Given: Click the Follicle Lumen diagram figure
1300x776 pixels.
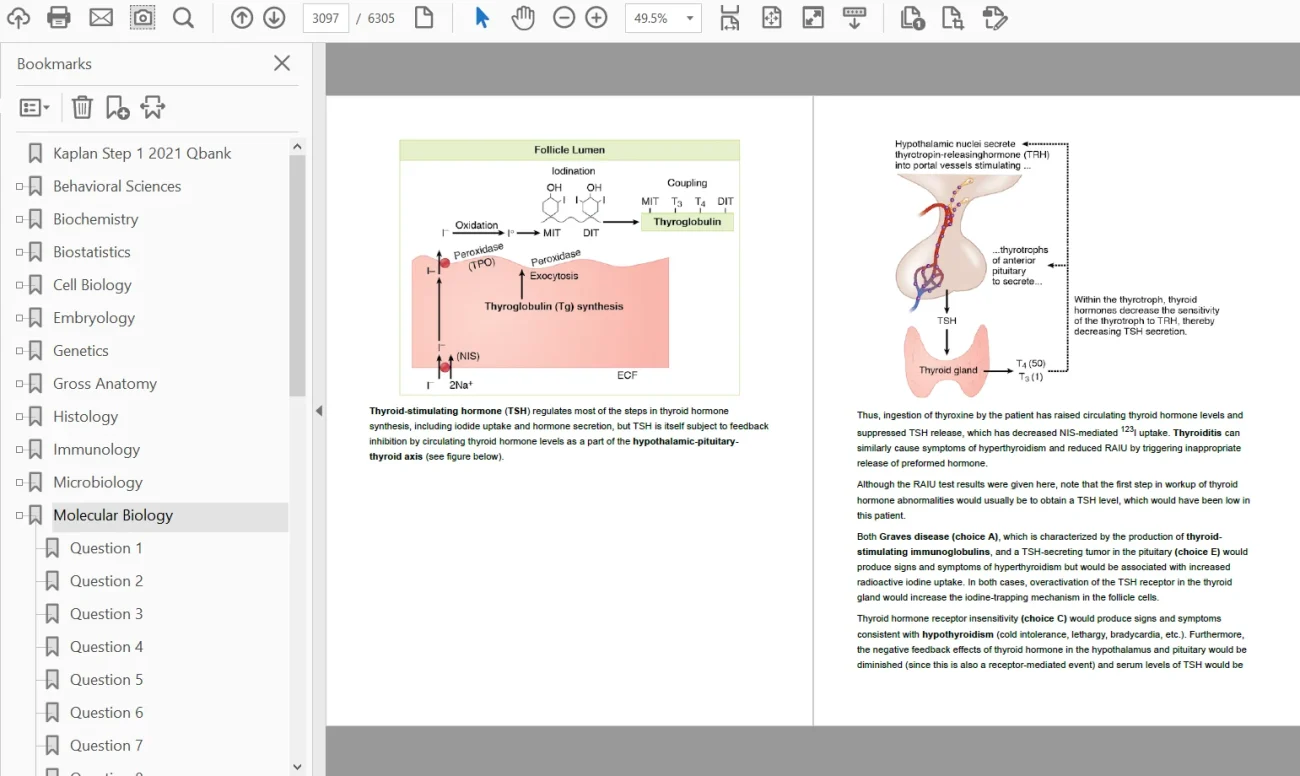Looking at the screenshot, I should pyautogui.click(x=569, y=267).
